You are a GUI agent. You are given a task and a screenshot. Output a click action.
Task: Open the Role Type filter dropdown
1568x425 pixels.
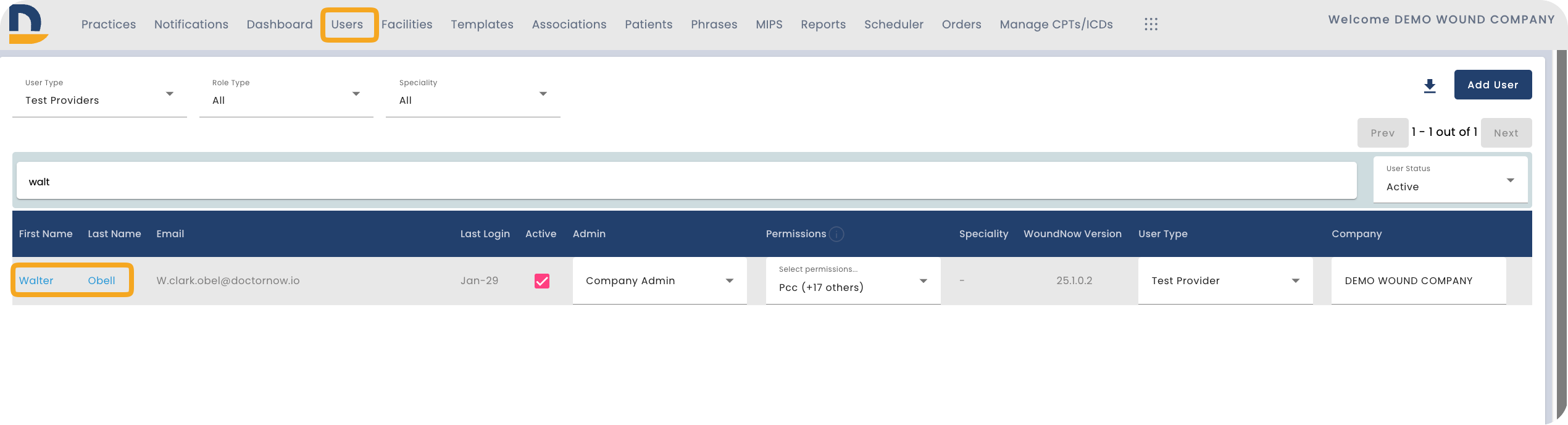coord(286,94)
